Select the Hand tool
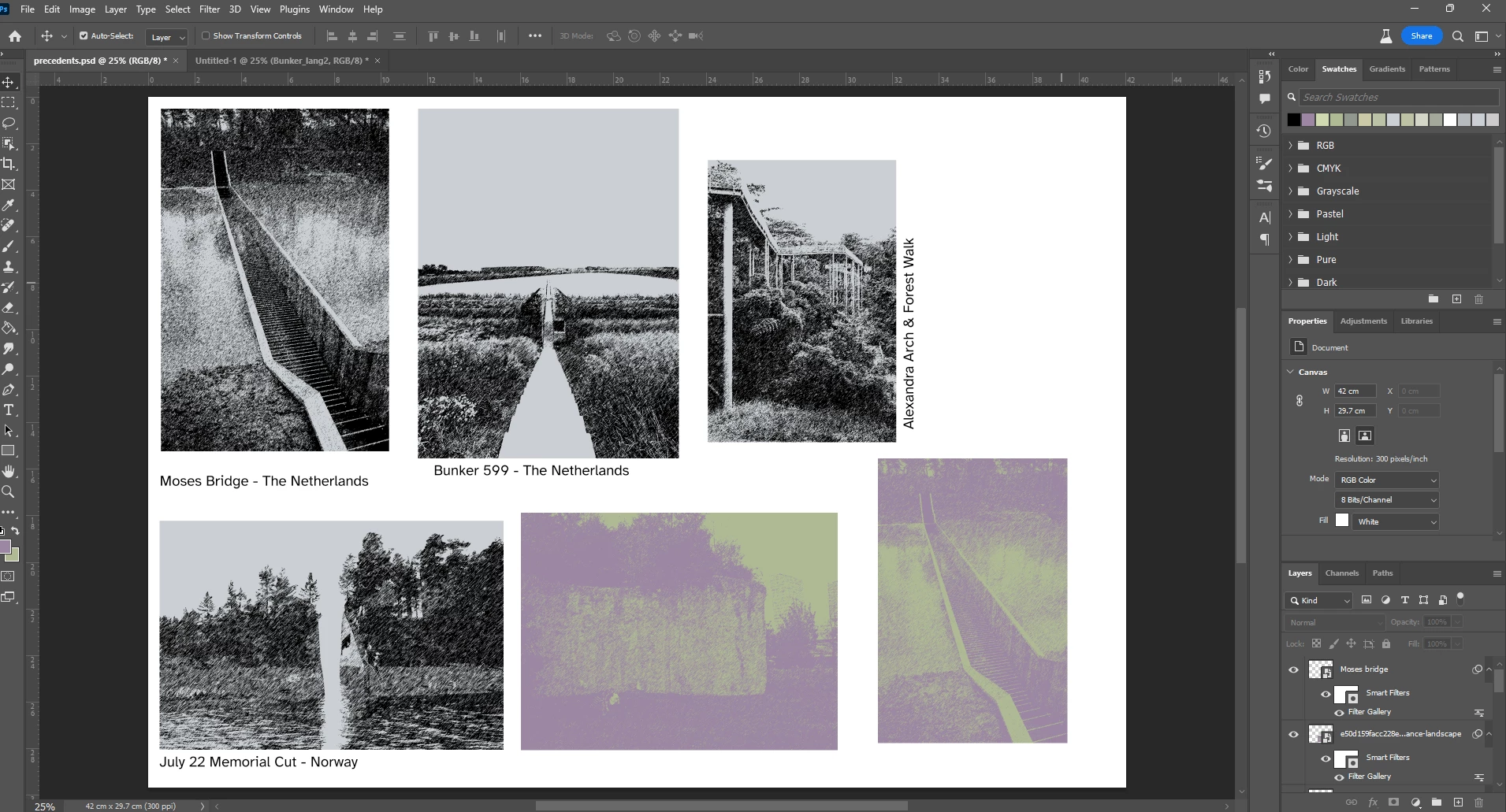This screenshot has width=1506, height=812. 9,471
